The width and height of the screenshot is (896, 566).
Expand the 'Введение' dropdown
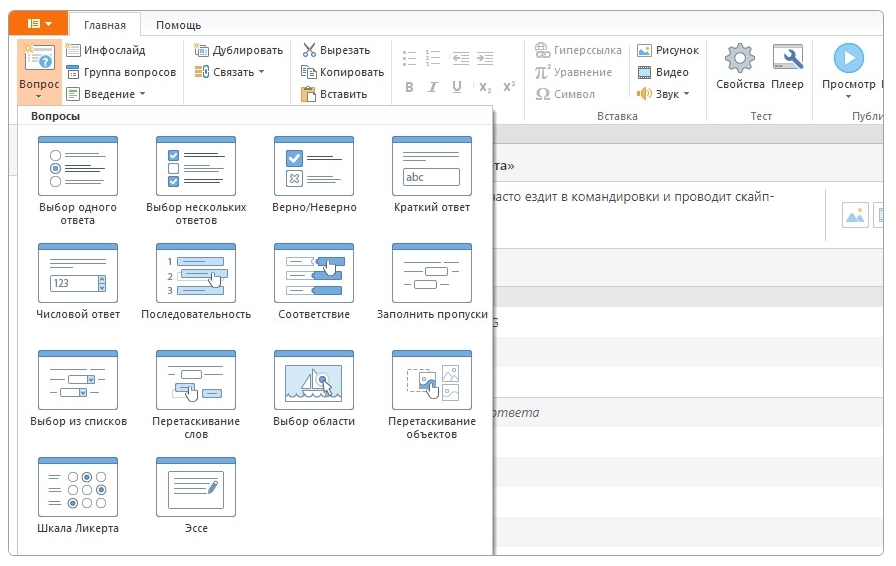(107, 94)
